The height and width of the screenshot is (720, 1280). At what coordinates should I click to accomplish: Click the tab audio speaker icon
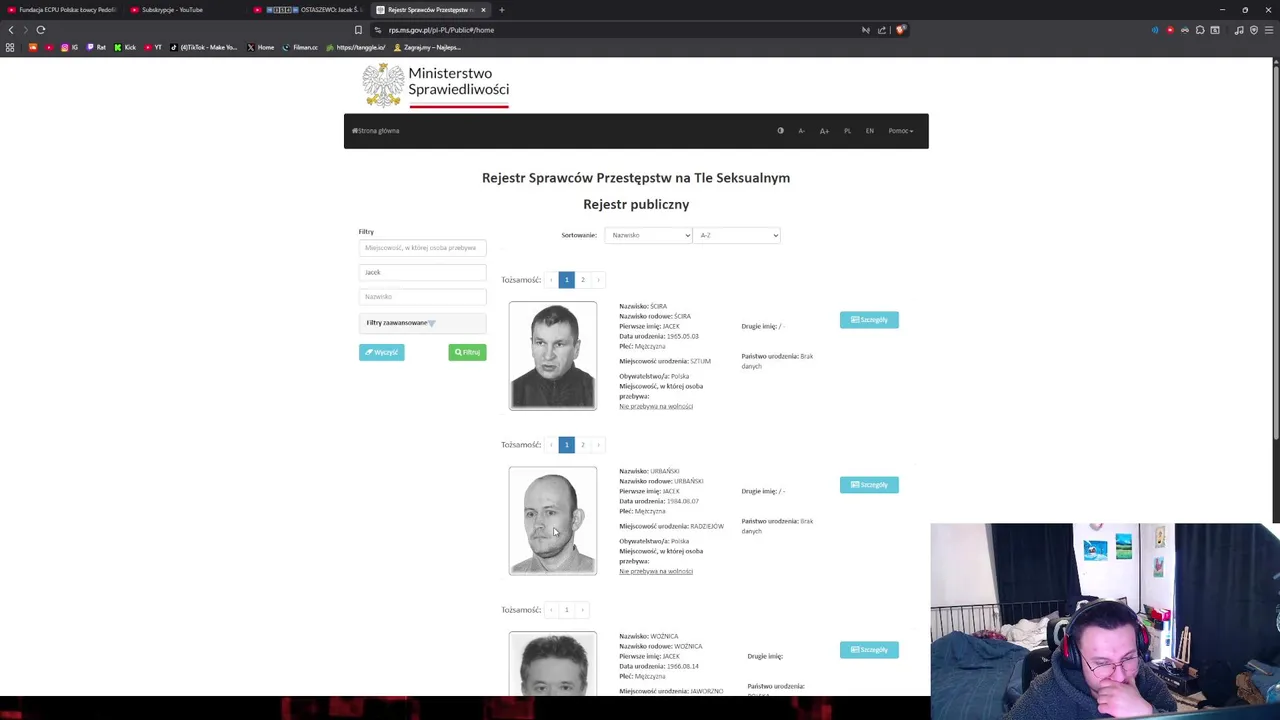tap(1155, 30)
